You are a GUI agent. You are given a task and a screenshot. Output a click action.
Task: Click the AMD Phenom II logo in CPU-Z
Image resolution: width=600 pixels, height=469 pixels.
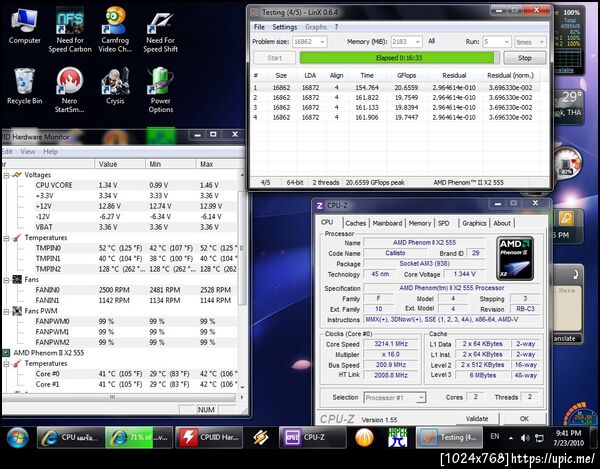(x=515, y=259)
